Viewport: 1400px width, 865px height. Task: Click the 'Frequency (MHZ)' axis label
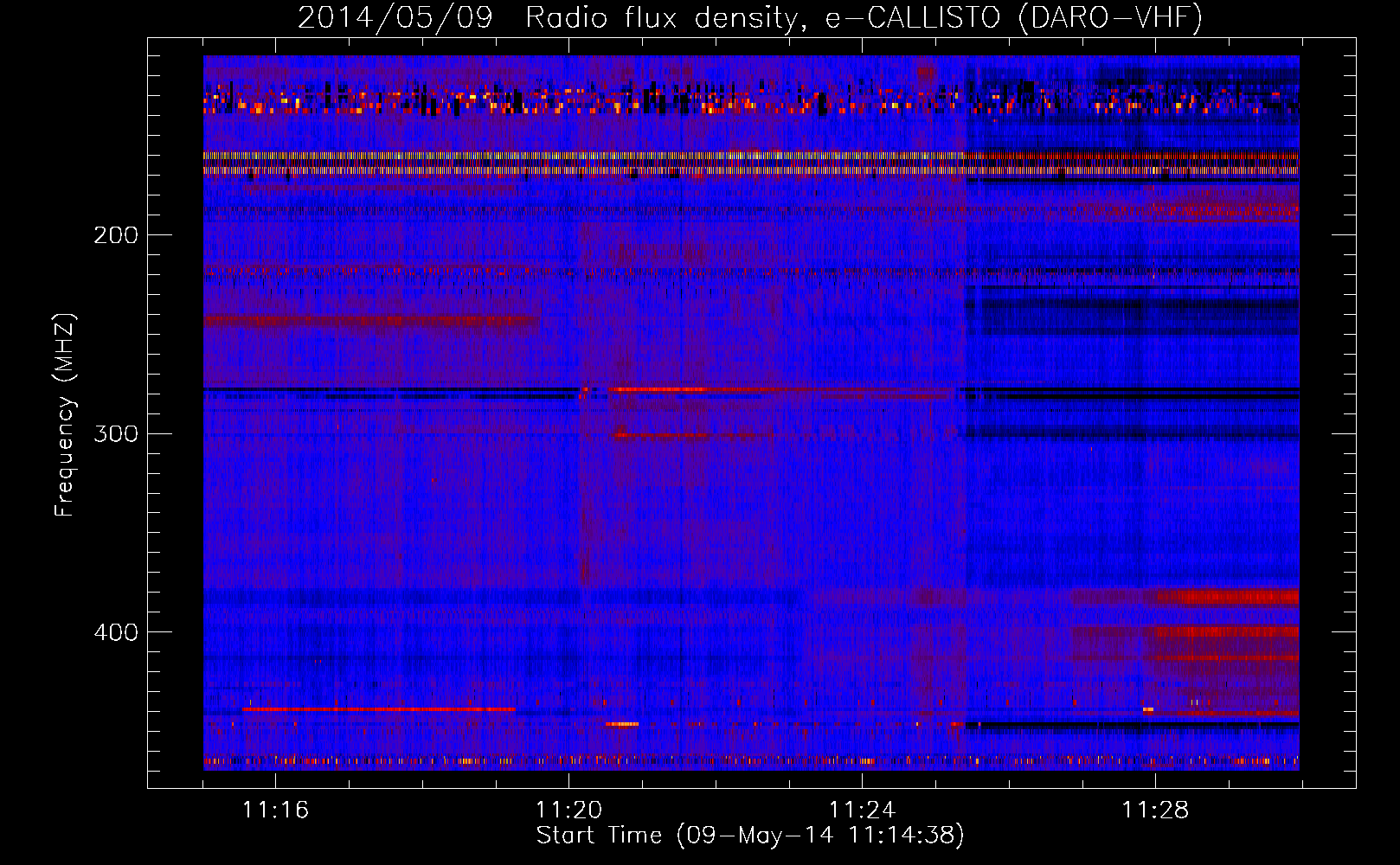point(65,415)
